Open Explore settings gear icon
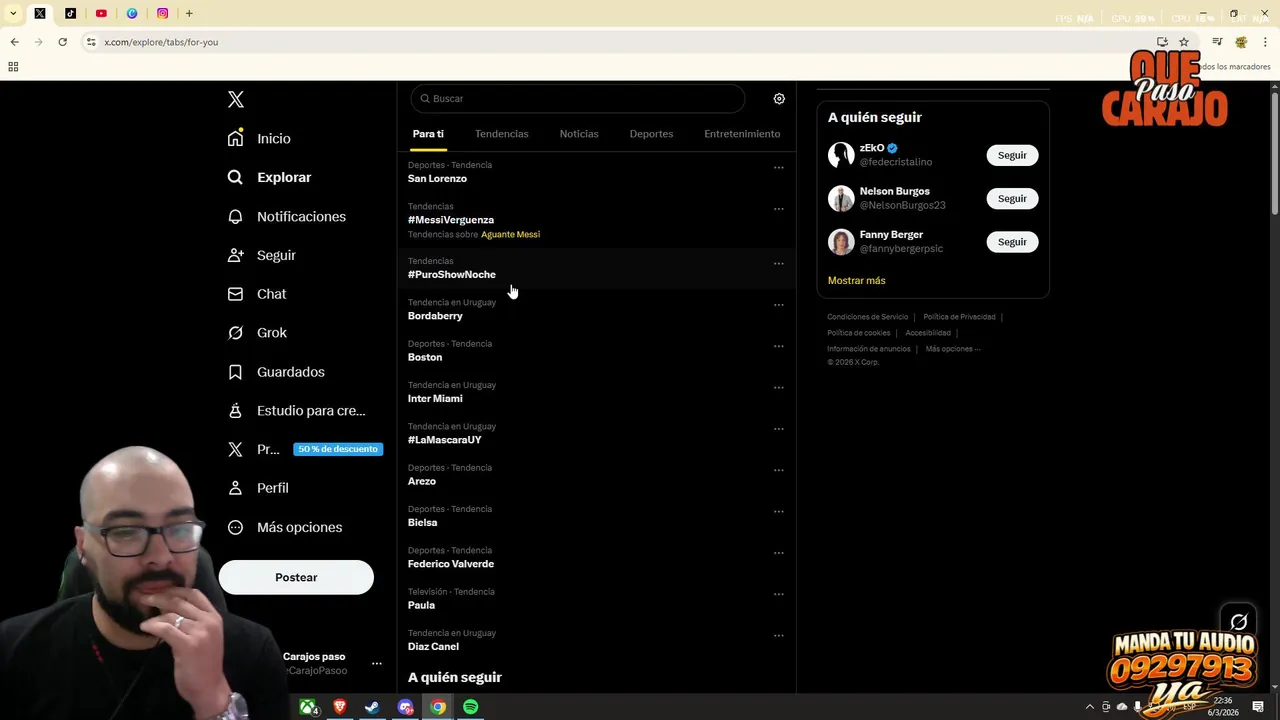This screenshot has width=1280, height=720. tap(779, 99)
